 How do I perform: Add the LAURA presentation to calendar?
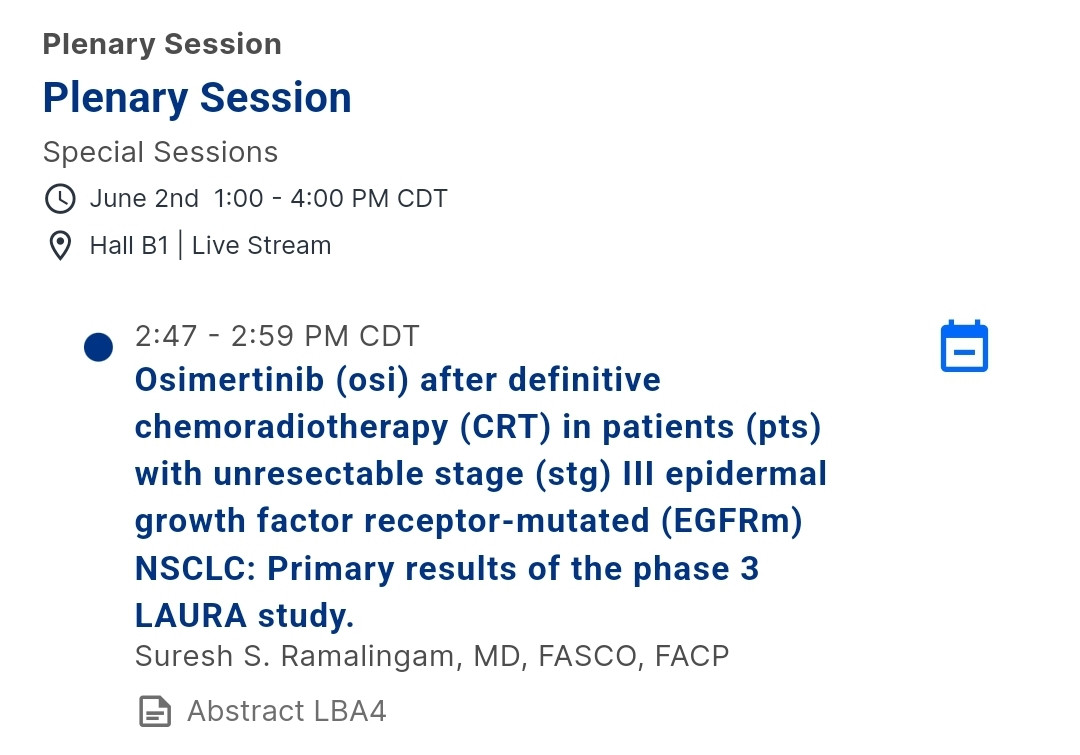(x=964, y=347)
